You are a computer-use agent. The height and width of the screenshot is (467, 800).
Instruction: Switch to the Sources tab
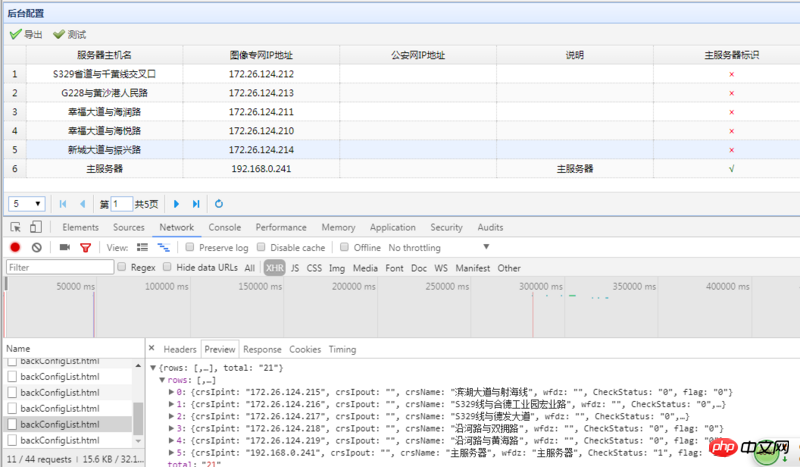[129, 227]
